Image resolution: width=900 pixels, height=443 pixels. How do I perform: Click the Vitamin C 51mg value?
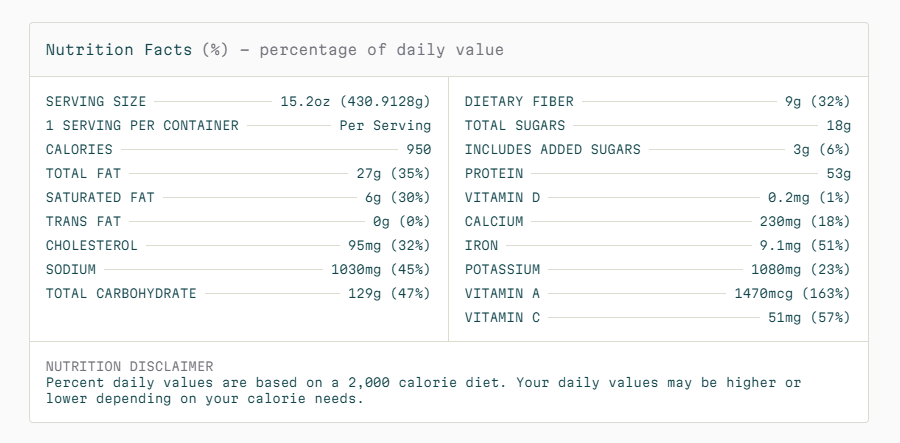809,317
